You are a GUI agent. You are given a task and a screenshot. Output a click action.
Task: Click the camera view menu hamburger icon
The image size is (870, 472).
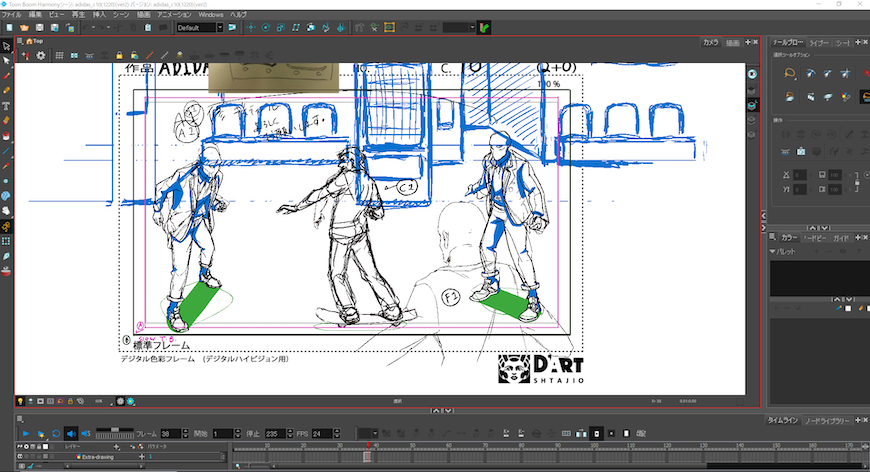[x=20, y=41]
